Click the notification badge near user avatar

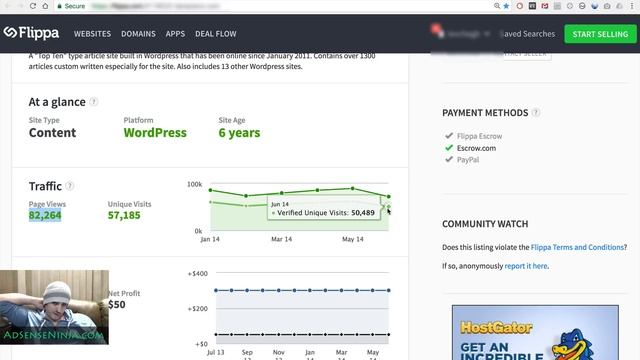(435, 29)
